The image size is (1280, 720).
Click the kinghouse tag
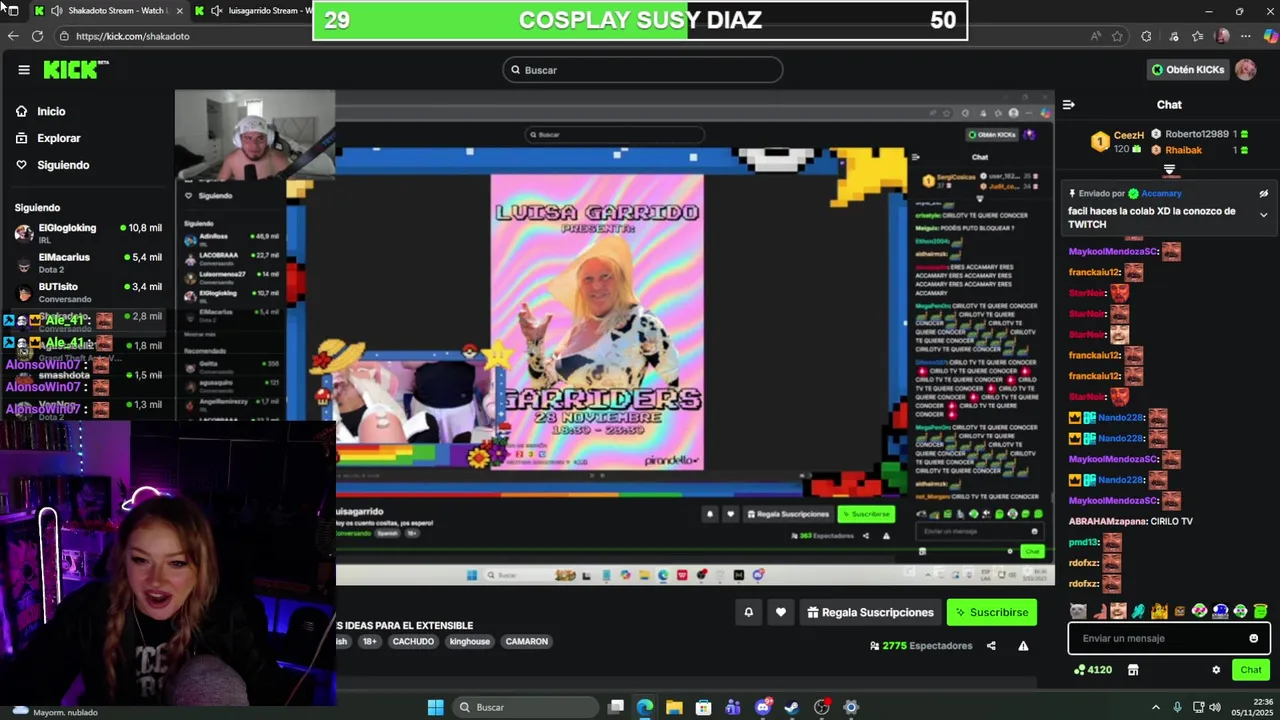[470, 642]
